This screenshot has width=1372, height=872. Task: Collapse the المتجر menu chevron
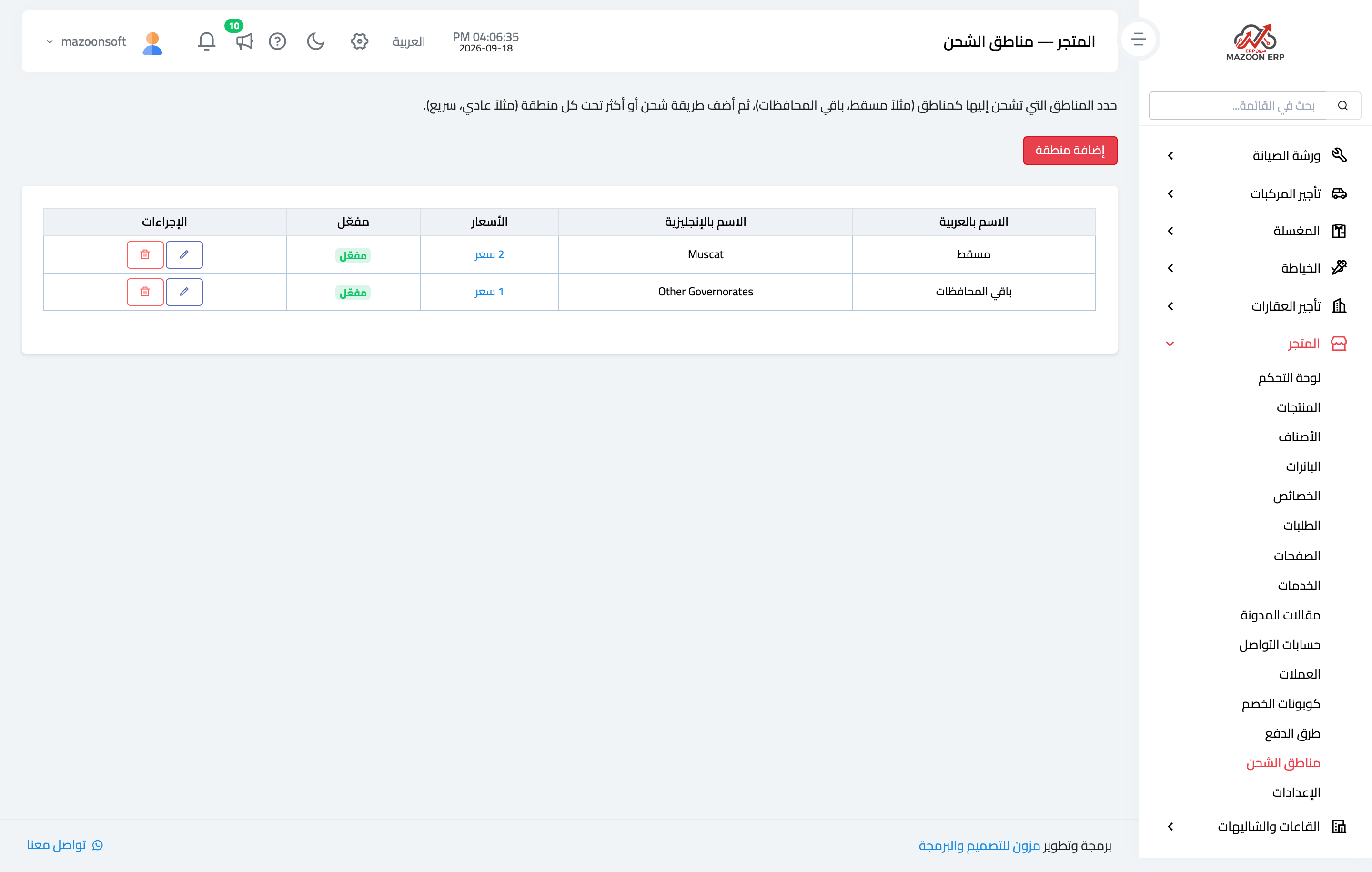pyautogui.click(x=1170, y=343)
